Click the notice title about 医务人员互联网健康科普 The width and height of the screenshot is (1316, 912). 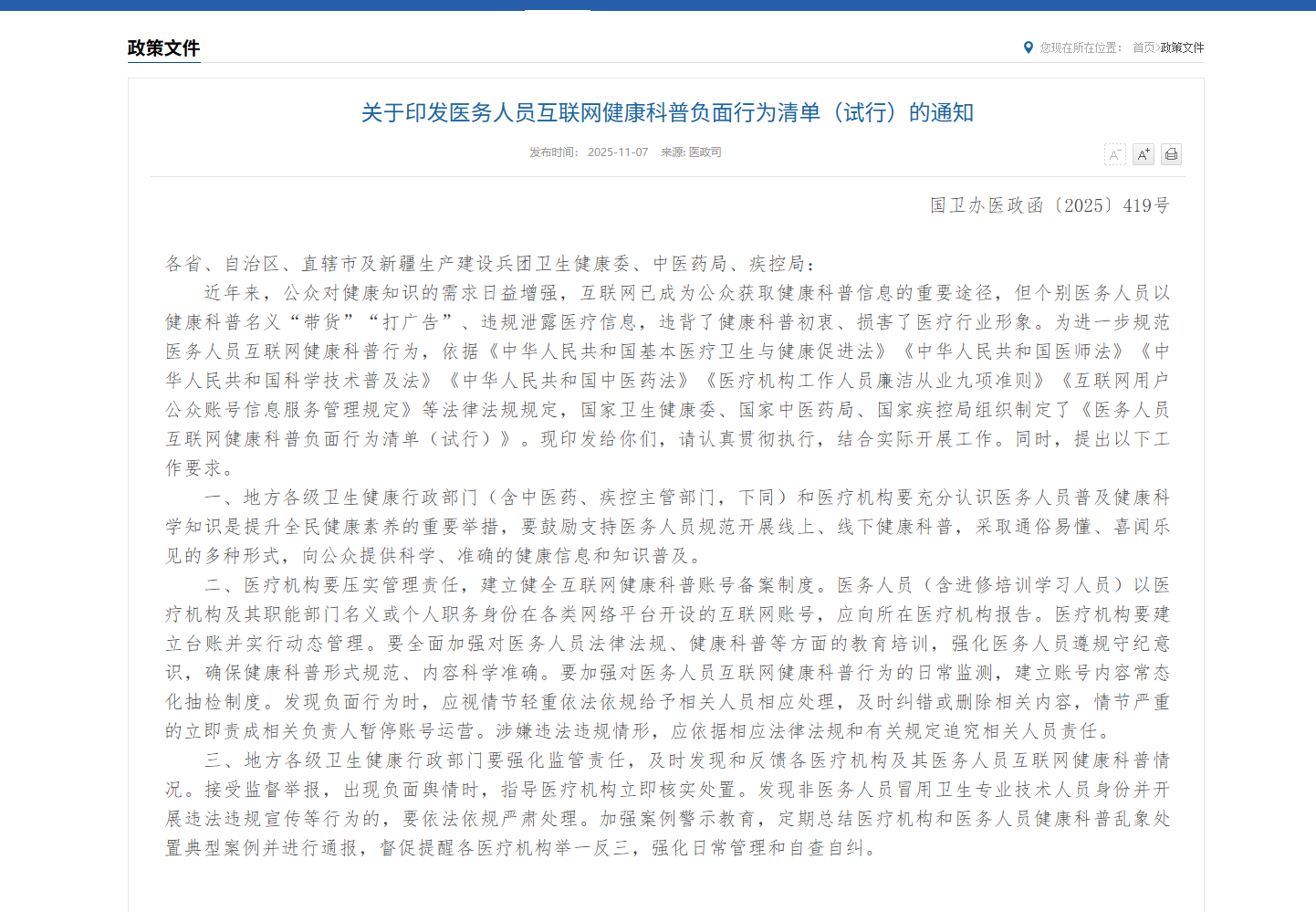pyautogui.click(x=666, y=113)
